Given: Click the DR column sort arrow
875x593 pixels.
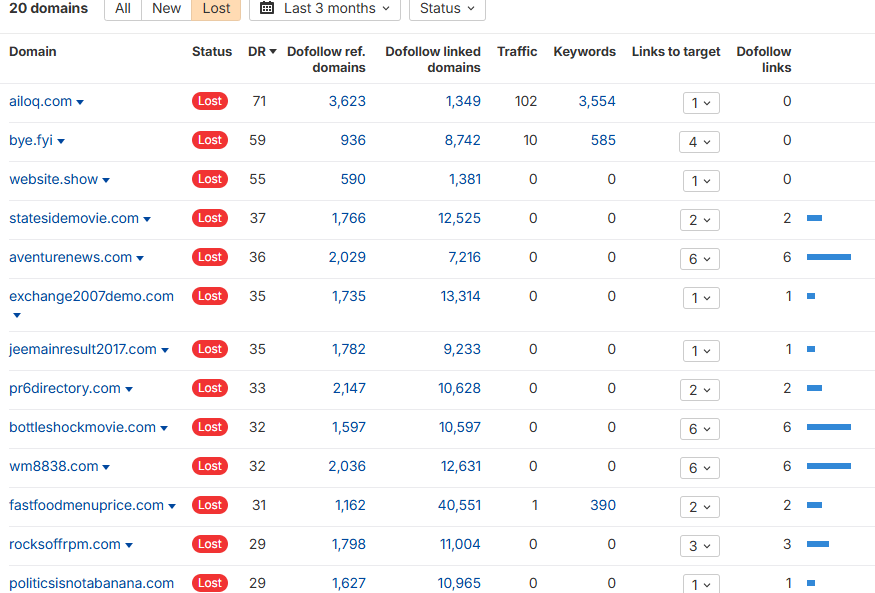Looking at the screenshot, I should pos(273,52).
